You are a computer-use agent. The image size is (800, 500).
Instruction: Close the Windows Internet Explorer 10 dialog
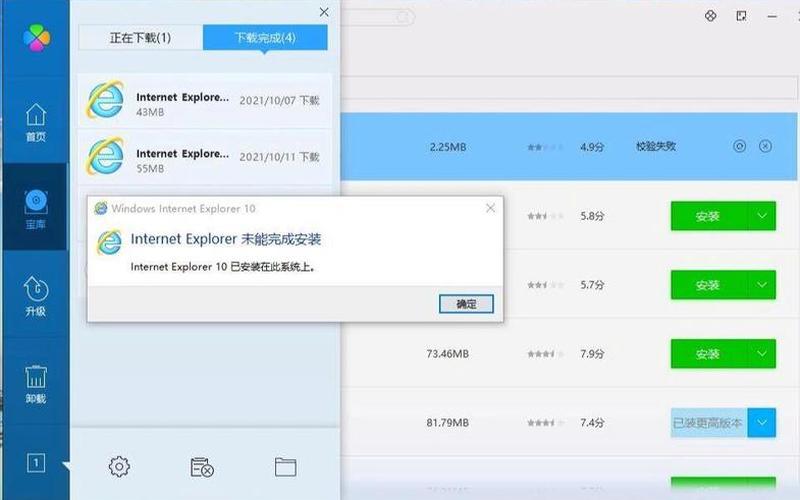click(x=490, y=208)
